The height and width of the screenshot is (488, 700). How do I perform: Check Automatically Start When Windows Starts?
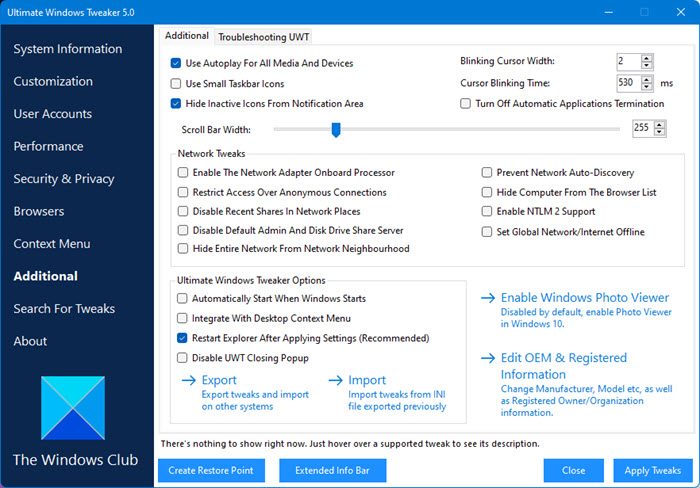pos(182,298)
